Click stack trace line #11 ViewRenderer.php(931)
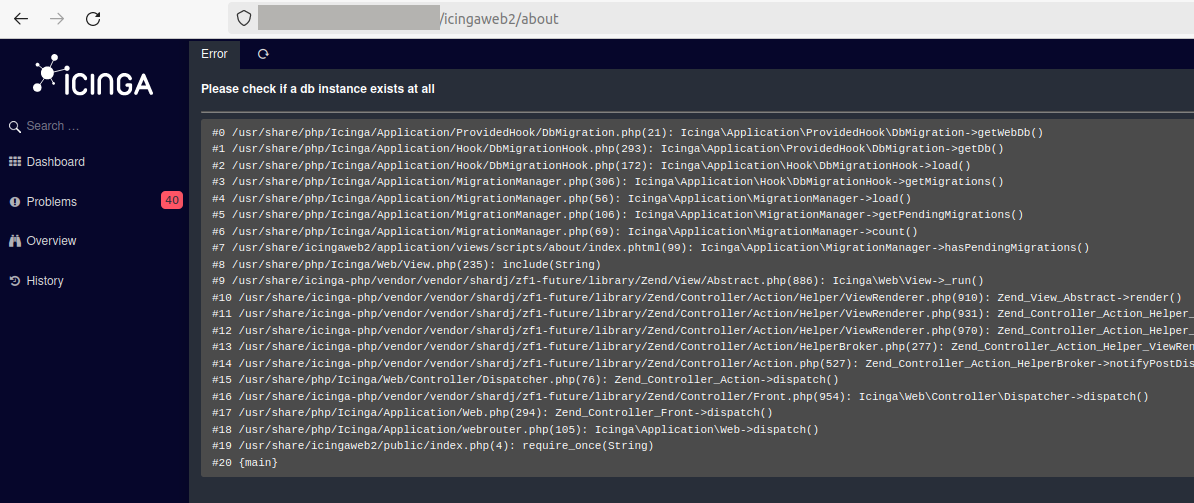This screenshot has height=503, width=1194. (x=703, y=314)
